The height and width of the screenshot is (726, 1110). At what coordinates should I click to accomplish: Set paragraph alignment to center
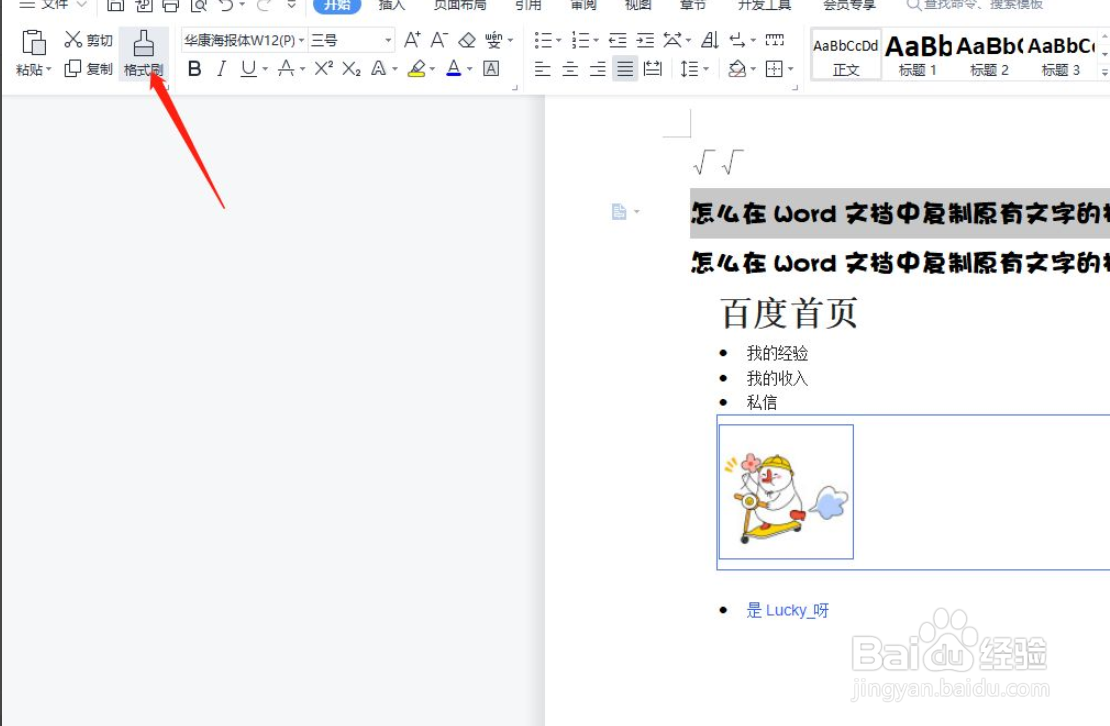pos(570,69)
